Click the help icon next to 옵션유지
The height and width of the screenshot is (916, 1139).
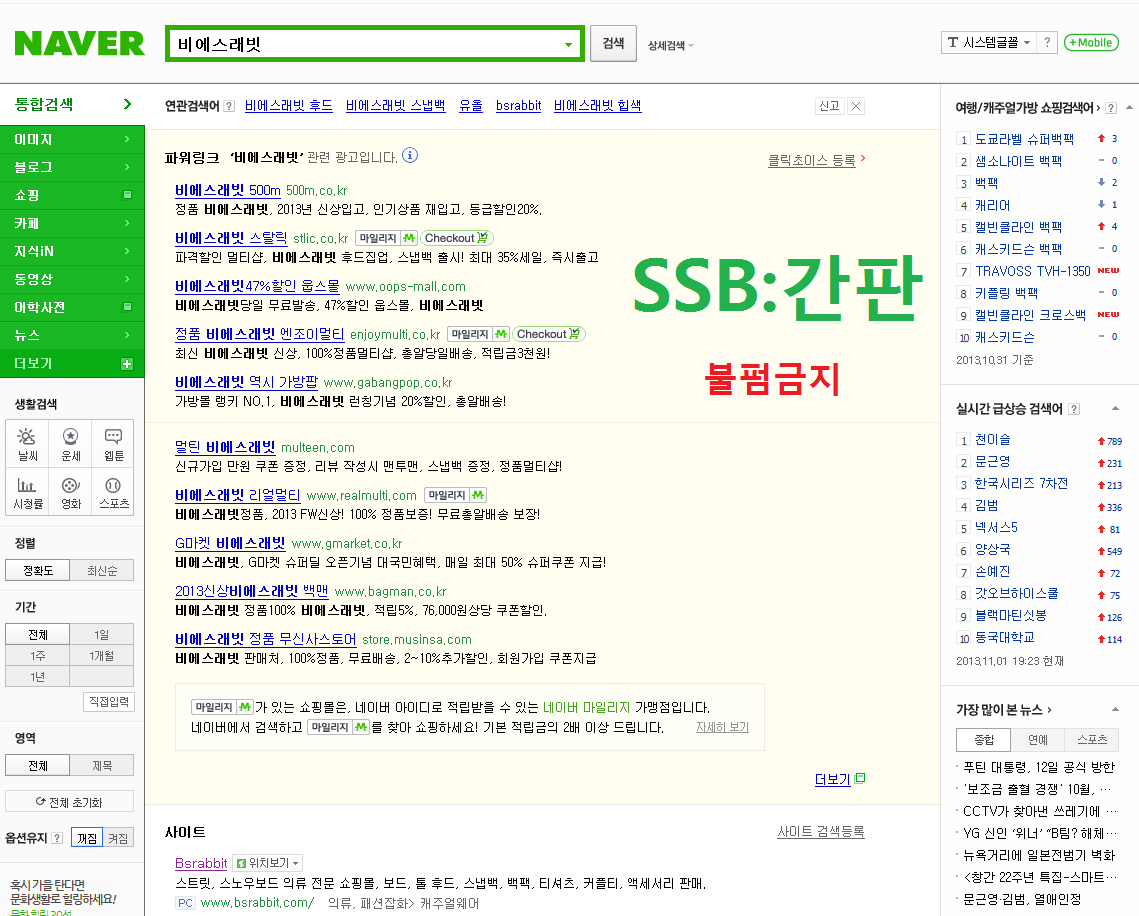coord(57,838)
